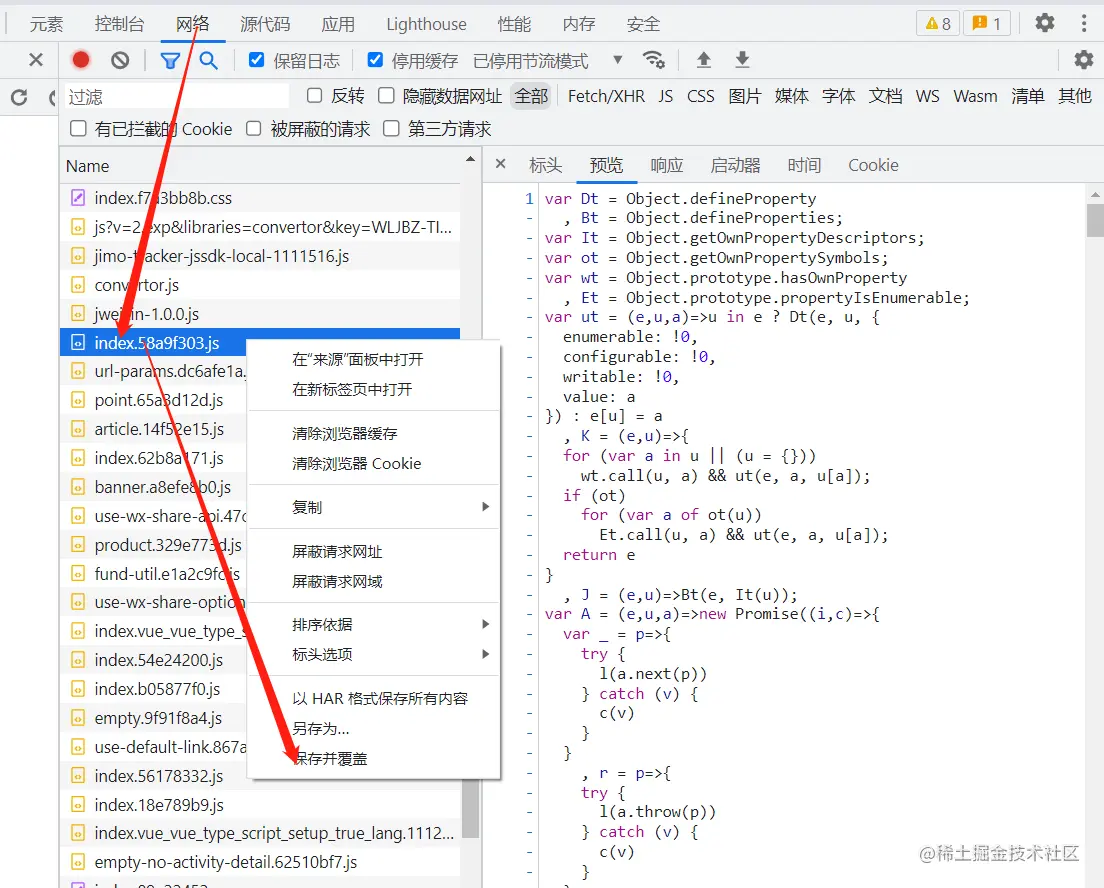This screenshot has height=888, width=1104.
Task: Choose 在新标签页中打开 menu entry
Action: tap(374, 389)
